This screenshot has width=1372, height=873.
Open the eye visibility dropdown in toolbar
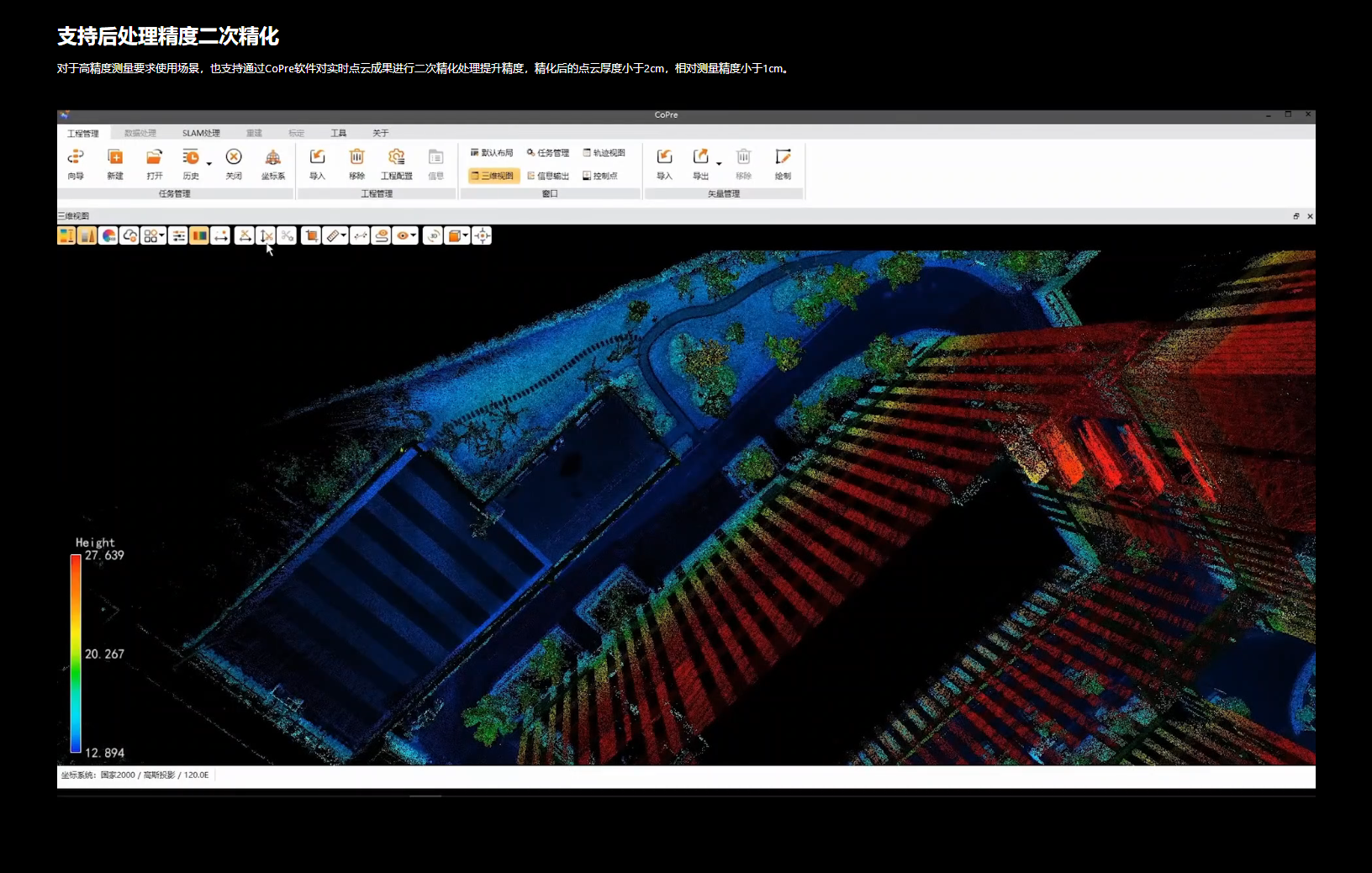414,236
